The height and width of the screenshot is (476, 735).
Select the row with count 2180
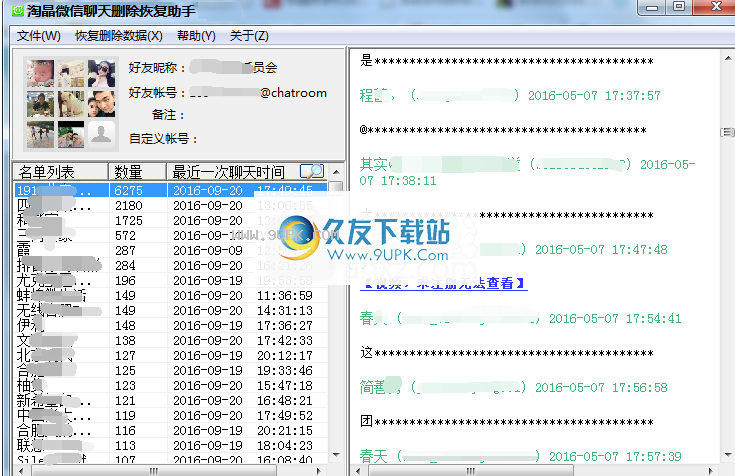171,205
